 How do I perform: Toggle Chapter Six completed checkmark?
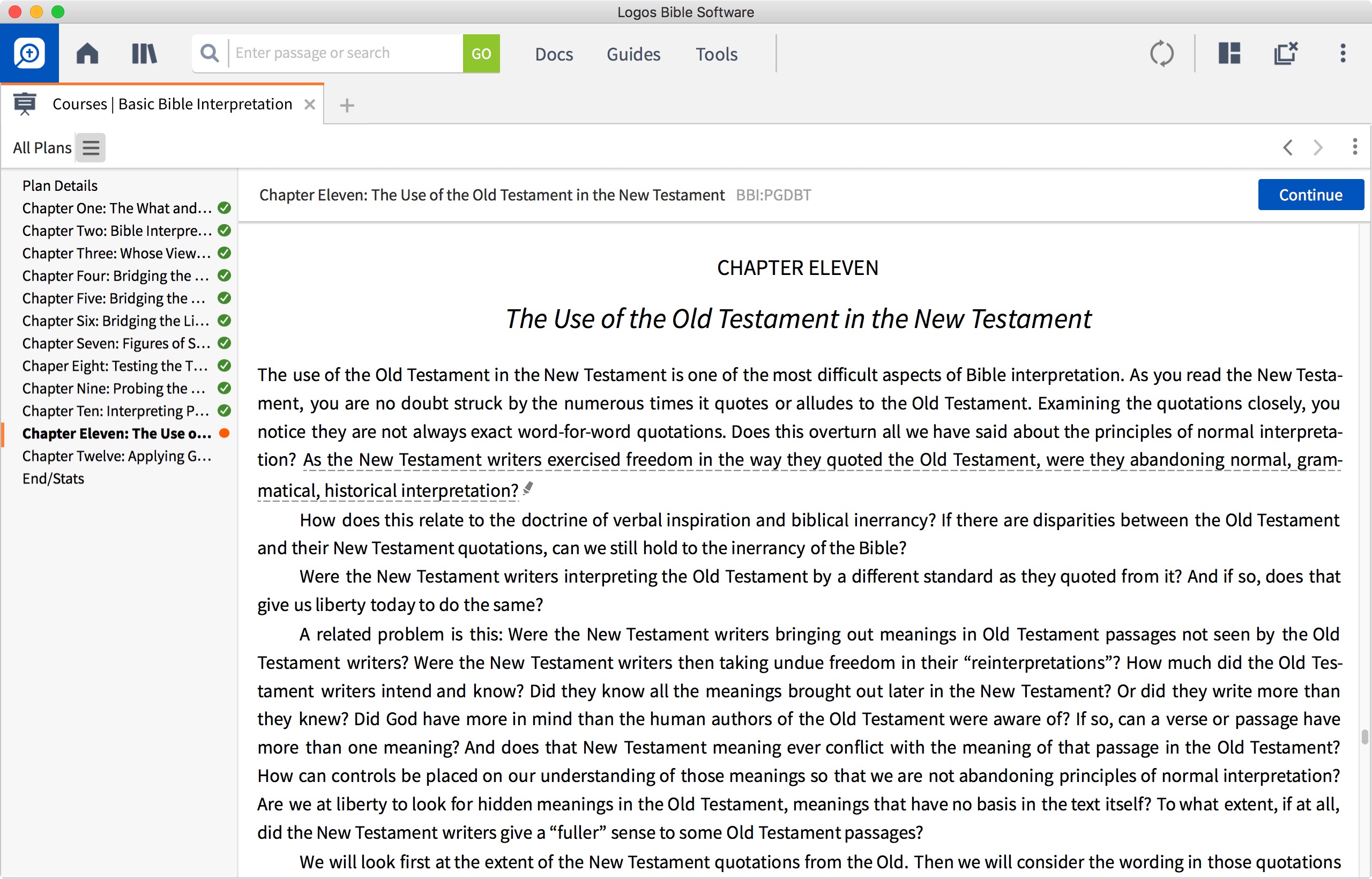pyautogui.click(x=225, y=321)
